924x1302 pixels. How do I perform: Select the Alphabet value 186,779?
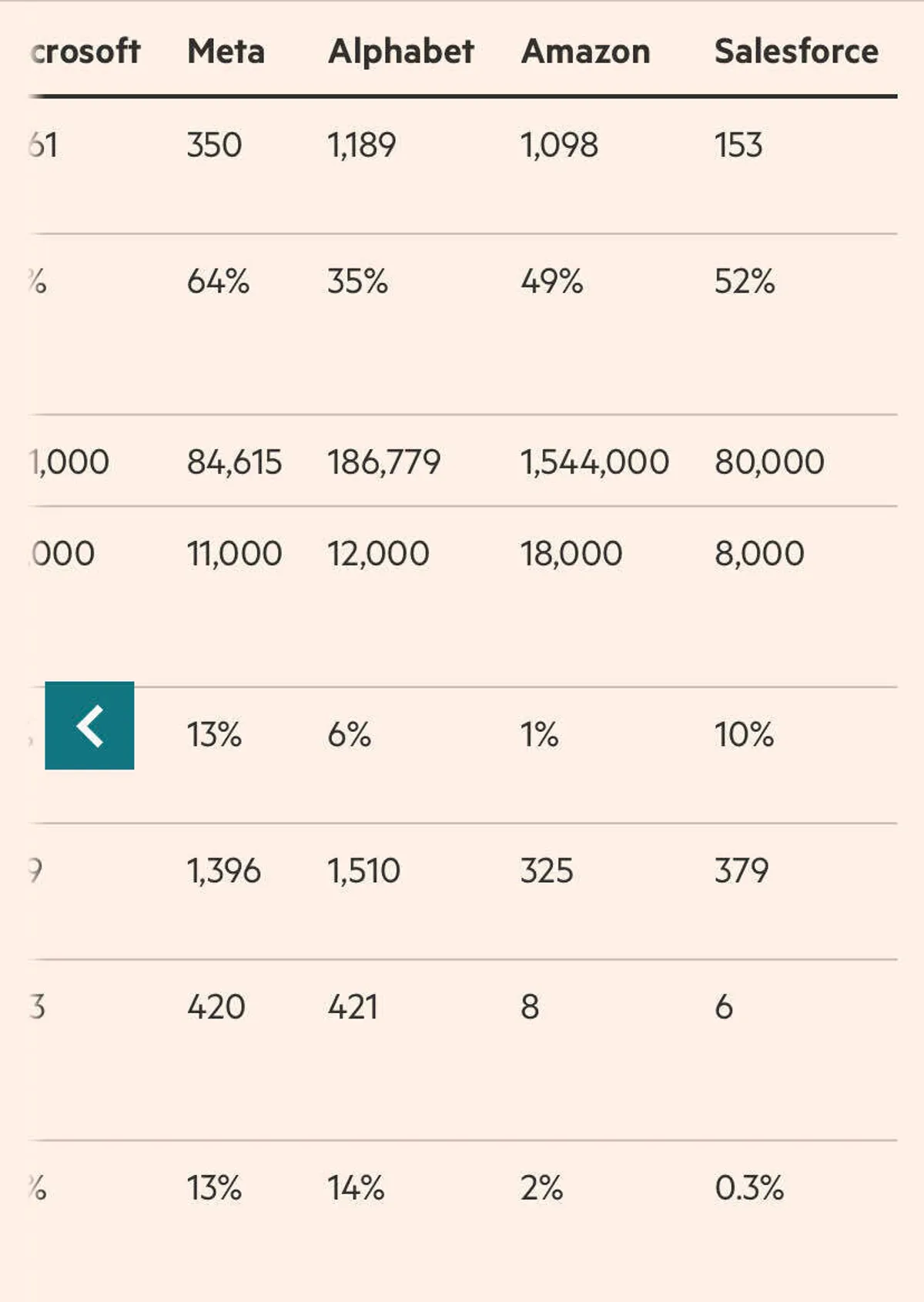[x=383, y=462]
